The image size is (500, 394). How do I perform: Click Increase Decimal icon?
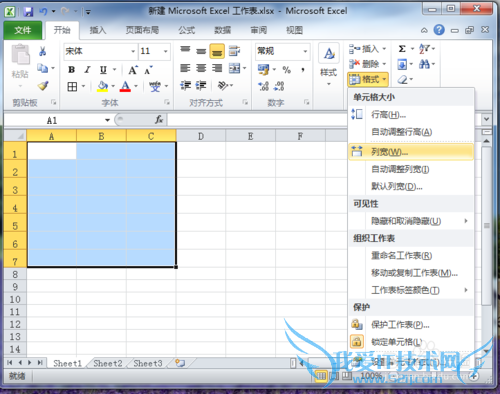click(x=263, y=86)
